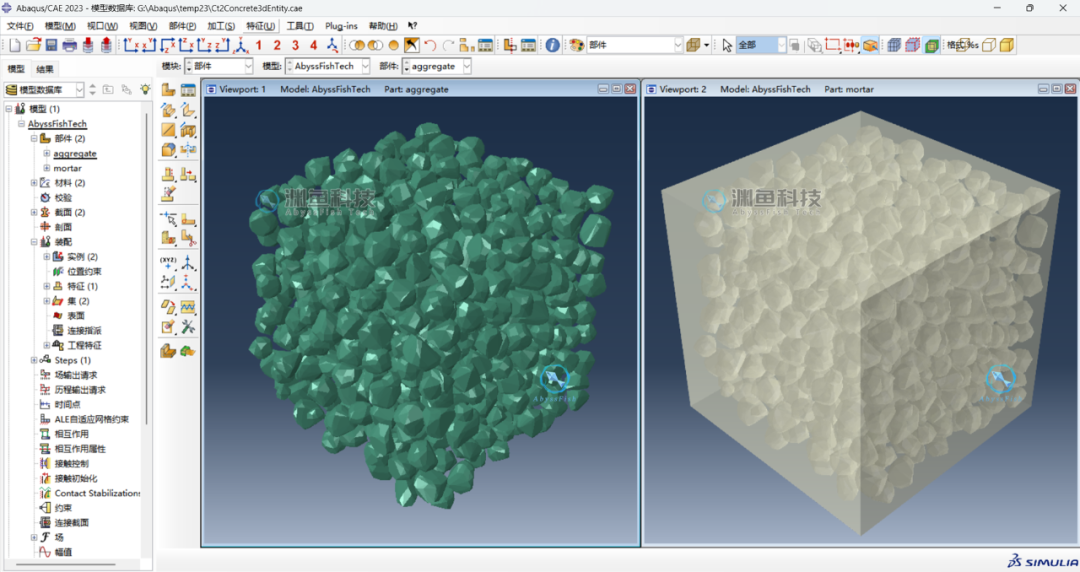The height and width of the screenshot is (572, 1080).
Task: Click the light bulb icon in the model tree
Action: [x=145, y=90]
